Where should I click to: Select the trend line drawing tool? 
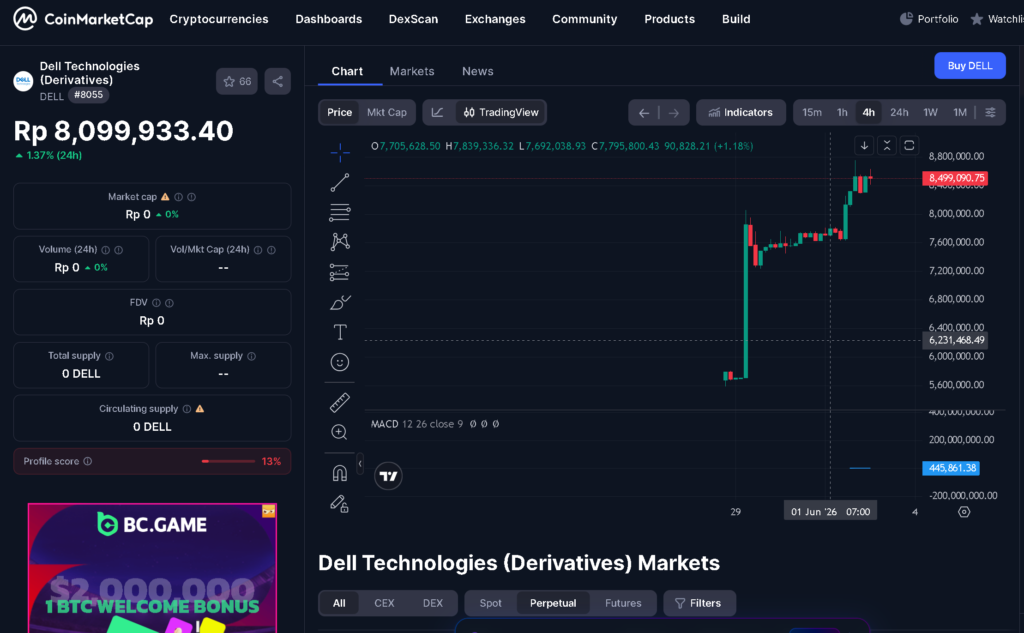point(340,182)
